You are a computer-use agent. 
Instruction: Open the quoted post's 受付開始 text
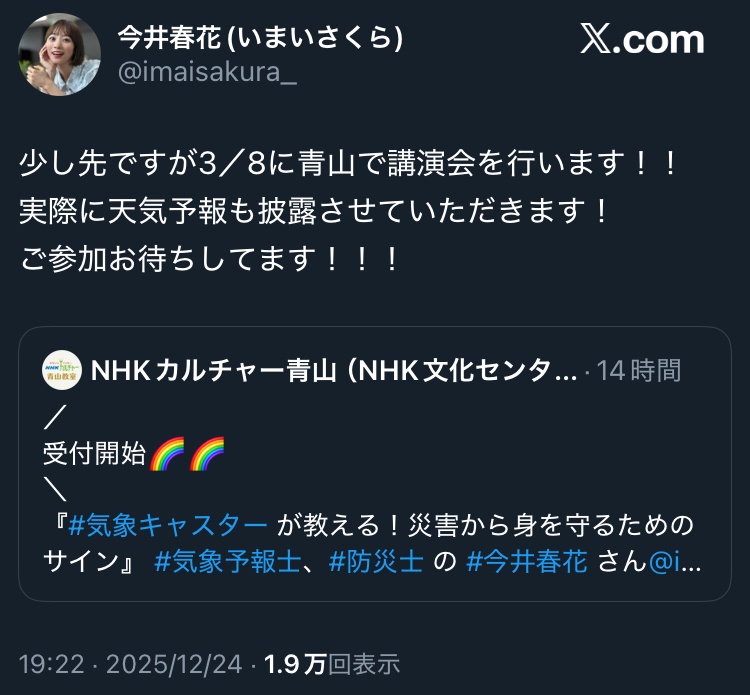(x=94, y=453)
